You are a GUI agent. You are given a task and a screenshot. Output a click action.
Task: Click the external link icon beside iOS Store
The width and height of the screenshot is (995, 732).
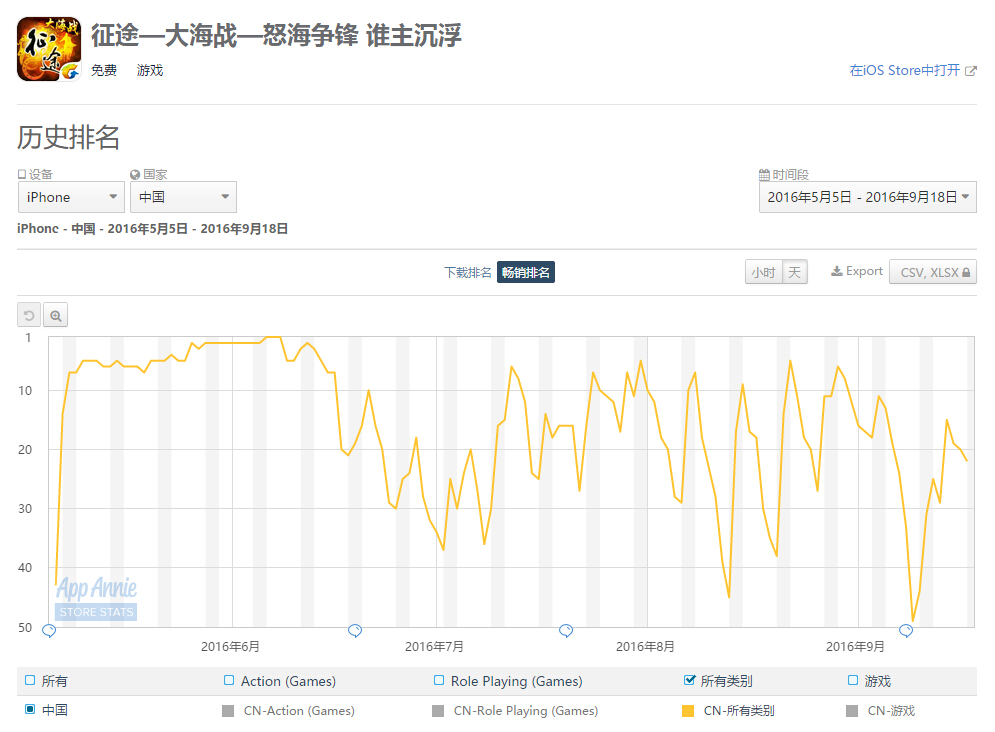970,71
